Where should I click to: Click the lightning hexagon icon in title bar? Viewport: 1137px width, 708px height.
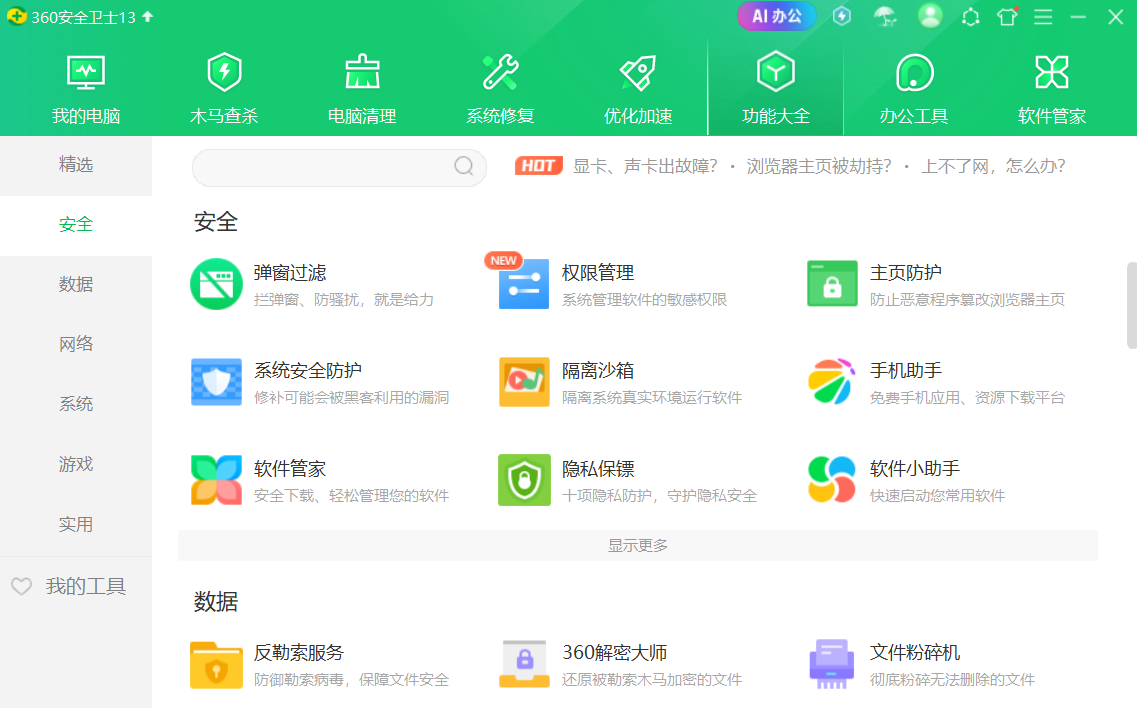click(x=842, y=16)
